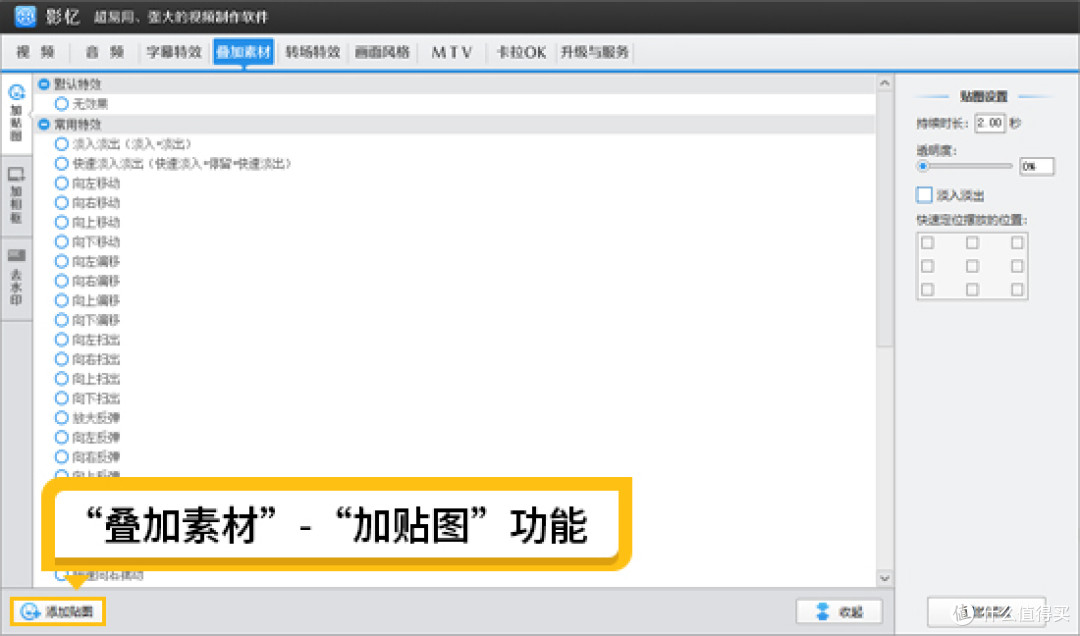The width and height of the screenshot is (1080, 636).
Task: Click the 收起 button
Action: point(839,612)
